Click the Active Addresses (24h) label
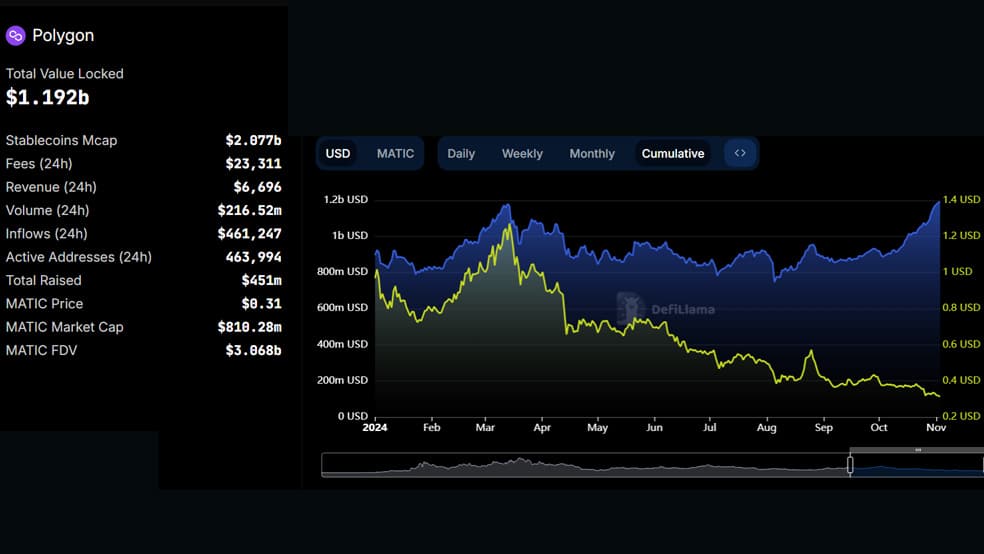This screenshot has width=984, height=554. [78, 257]
